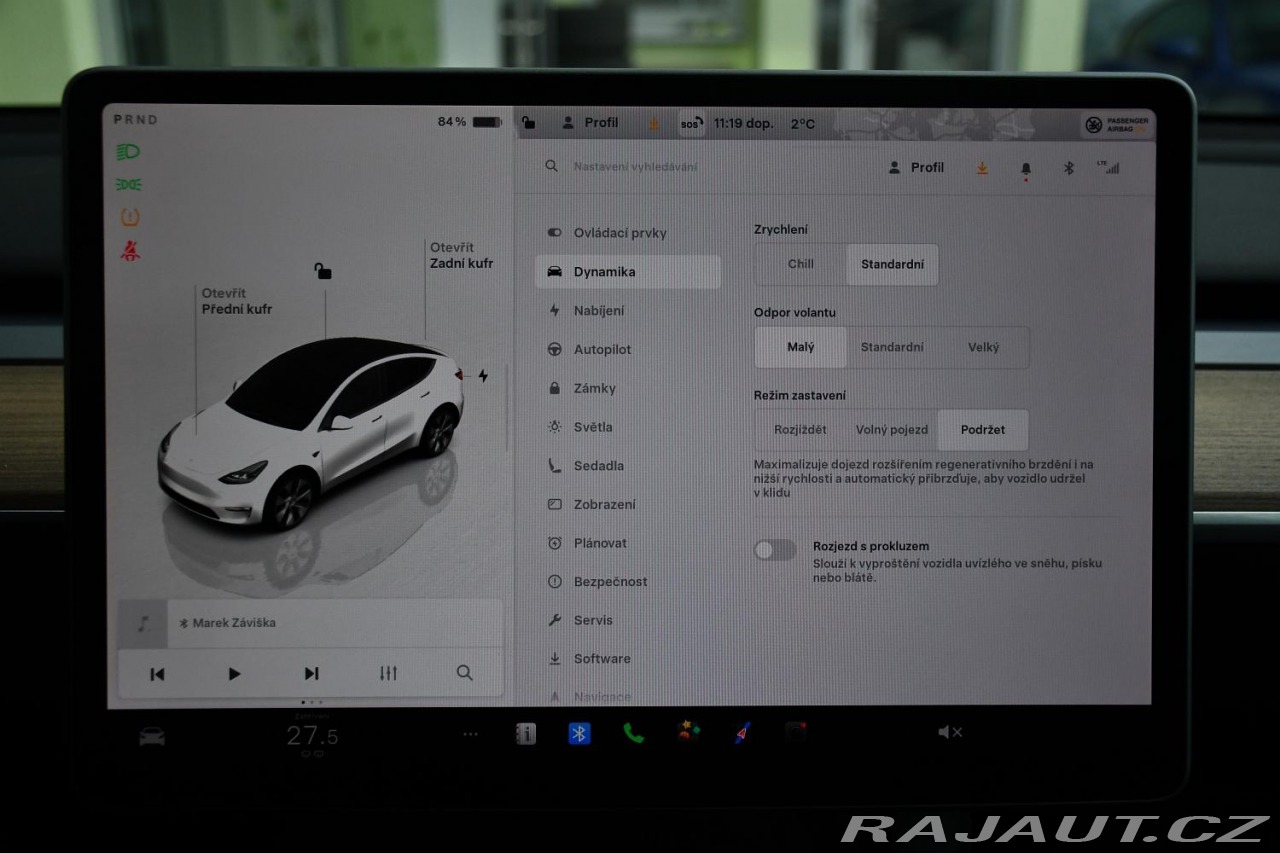Search media with magnifier icon in player
This screenshot has height=853, width=1280.
464,673
